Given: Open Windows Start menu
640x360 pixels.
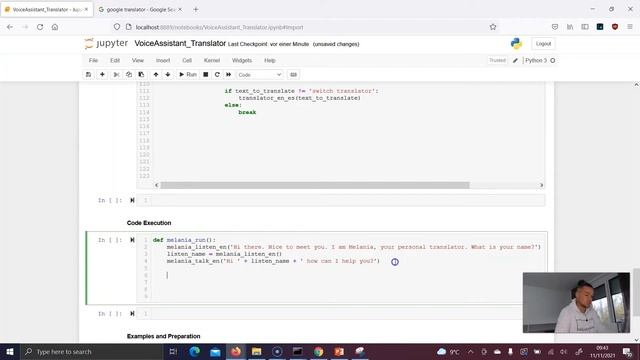Looking at the screenshot, I should pyautogui.click(x=10, y=351).
